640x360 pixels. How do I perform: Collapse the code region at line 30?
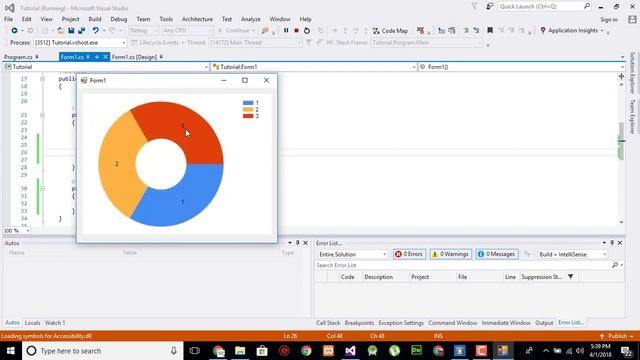click(x=42, y=189)
